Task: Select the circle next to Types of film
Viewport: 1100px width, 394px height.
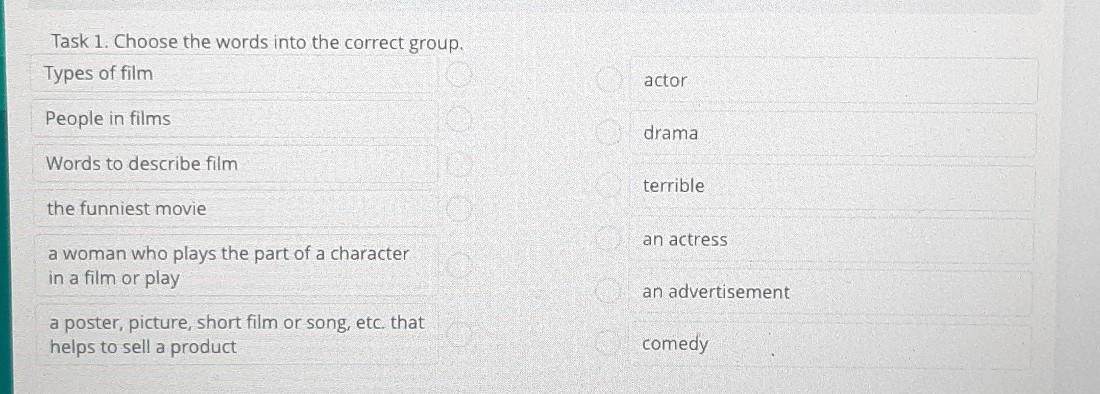Action: 458,74
